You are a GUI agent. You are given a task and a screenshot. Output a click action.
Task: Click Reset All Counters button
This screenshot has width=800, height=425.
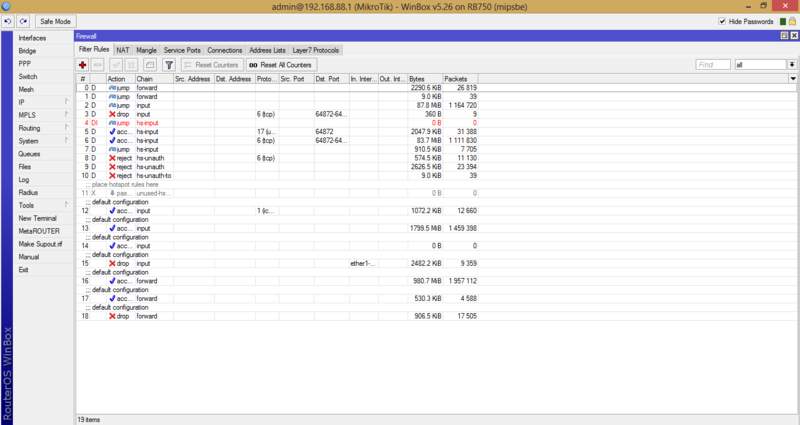pos(281,65)
